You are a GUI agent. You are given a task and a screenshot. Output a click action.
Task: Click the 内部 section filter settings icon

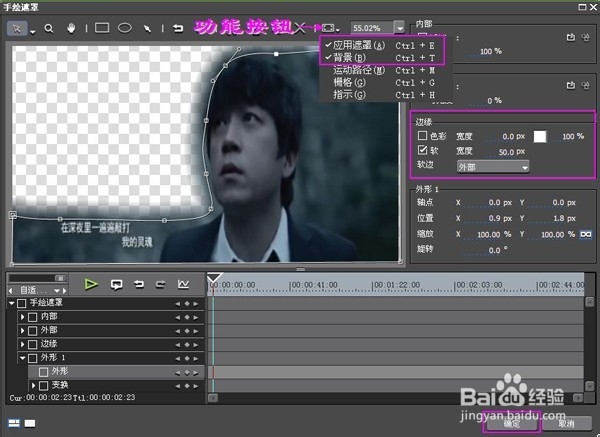[x=585, y=37]
